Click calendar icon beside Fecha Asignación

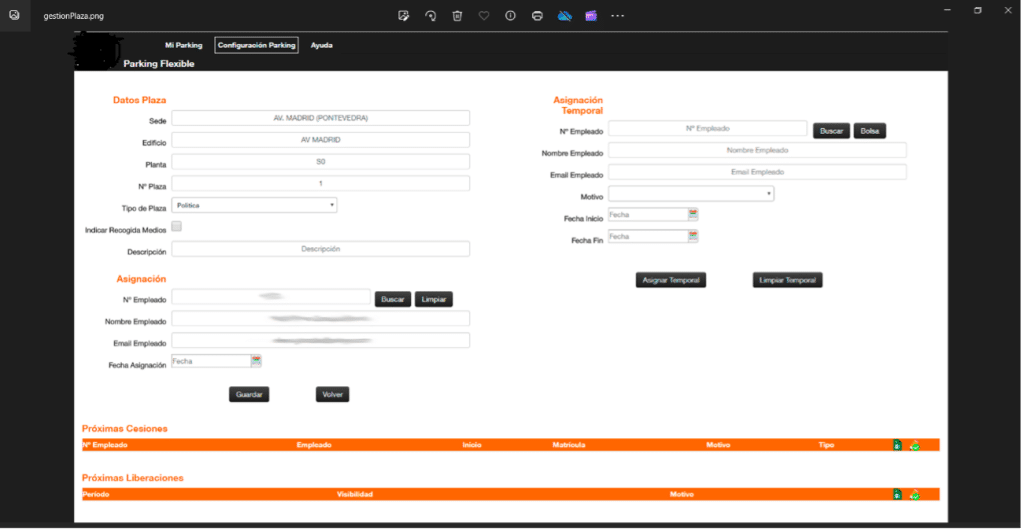pos(256,361)
